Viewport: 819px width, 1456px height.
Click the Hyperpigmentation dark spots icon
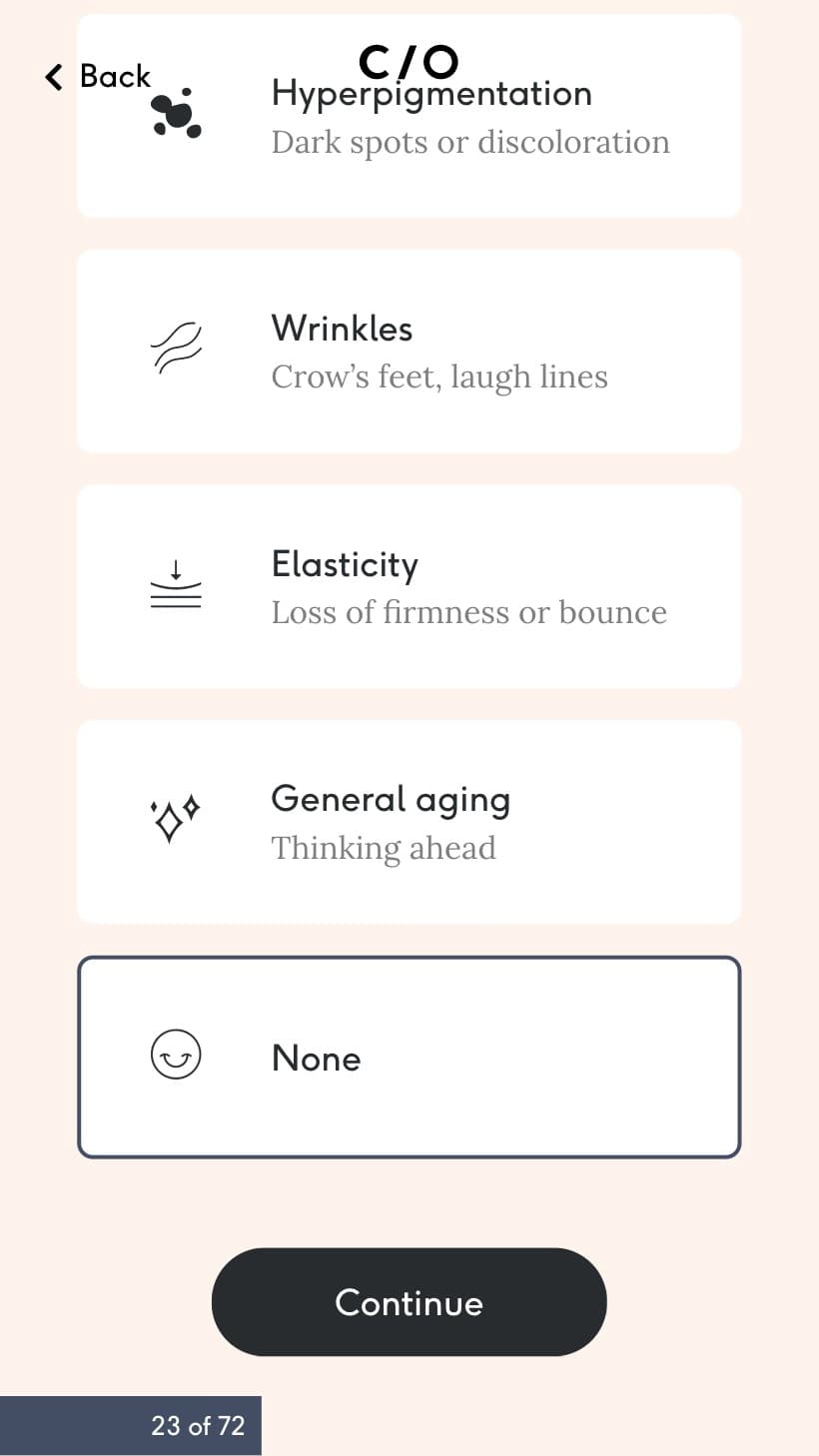[x=177, y=113]
